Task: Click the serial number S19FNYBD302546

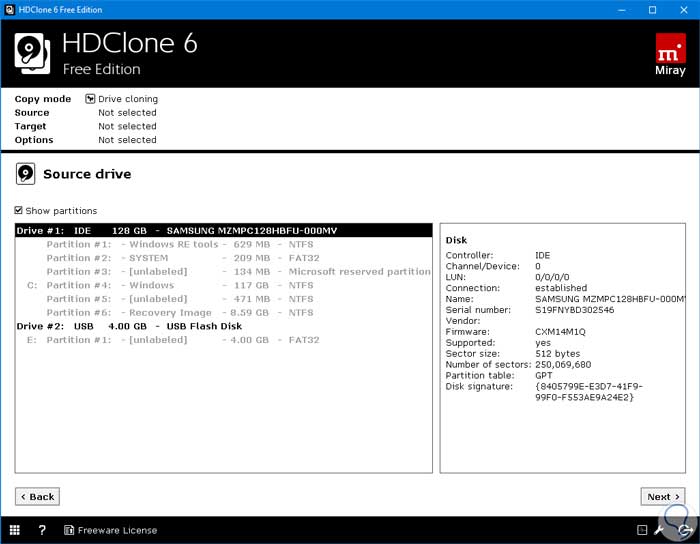Action: (575, 310)
